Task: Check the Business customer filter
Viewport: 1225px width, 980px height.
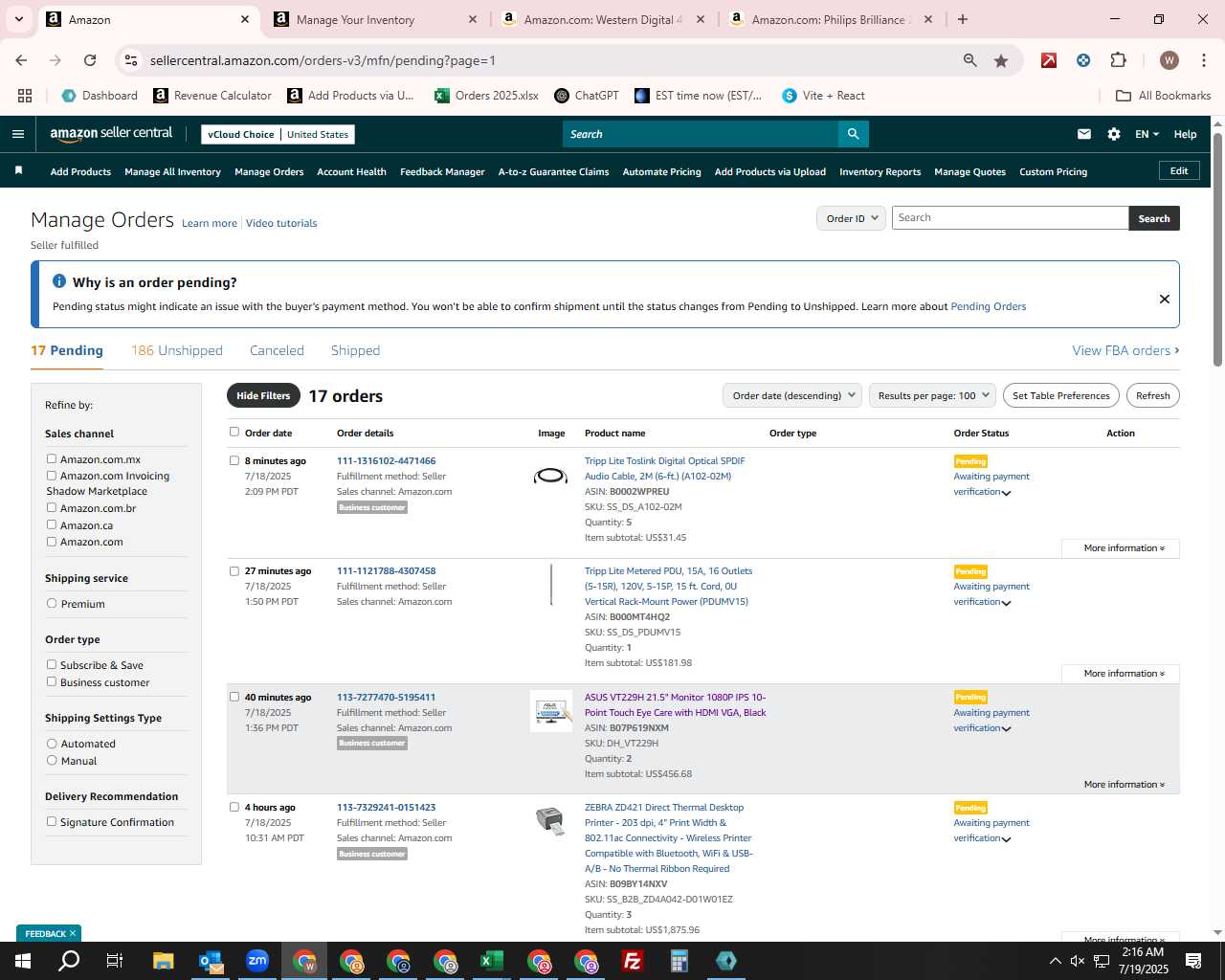Action: (52, 682)
